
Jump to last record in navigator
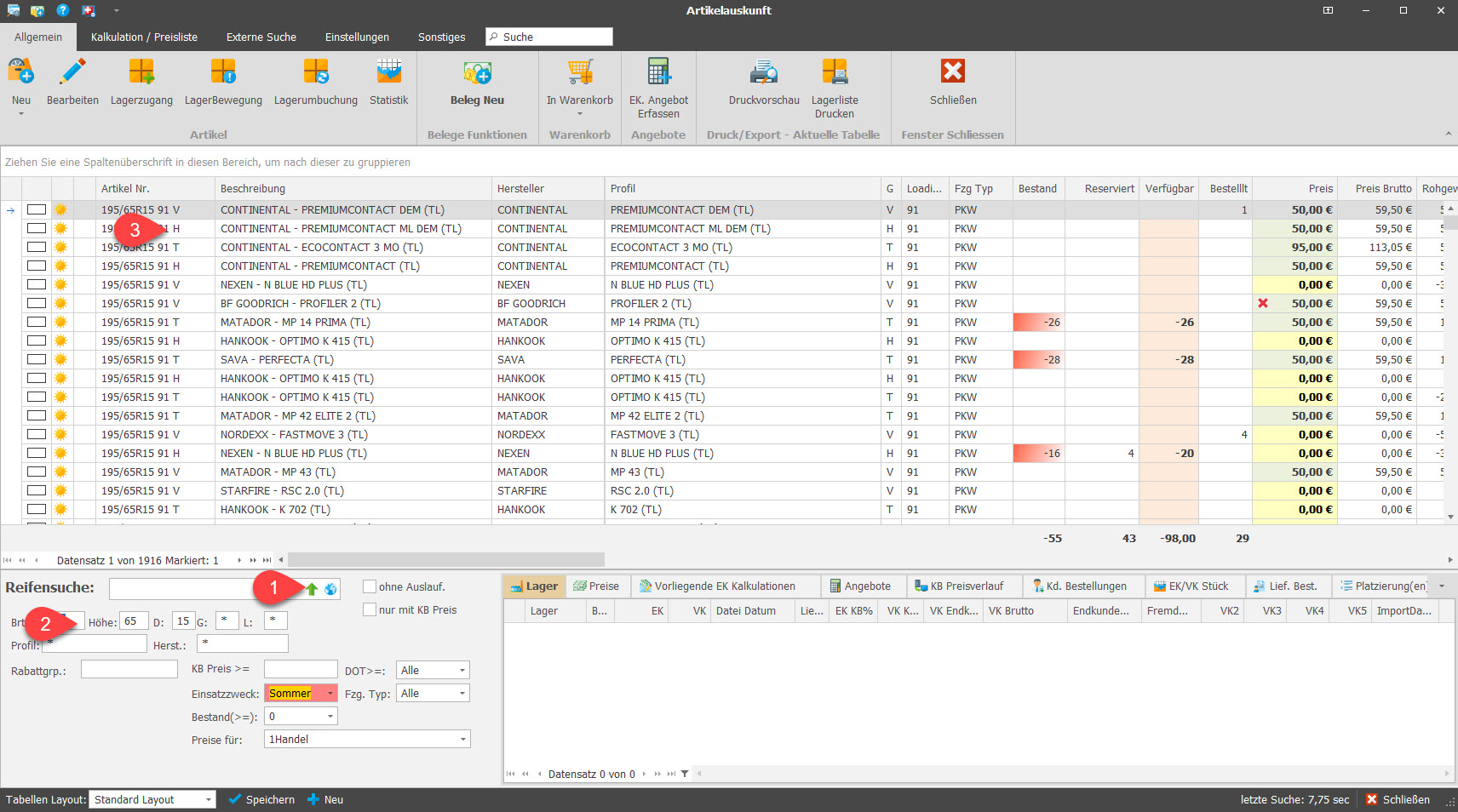(267, 560)
